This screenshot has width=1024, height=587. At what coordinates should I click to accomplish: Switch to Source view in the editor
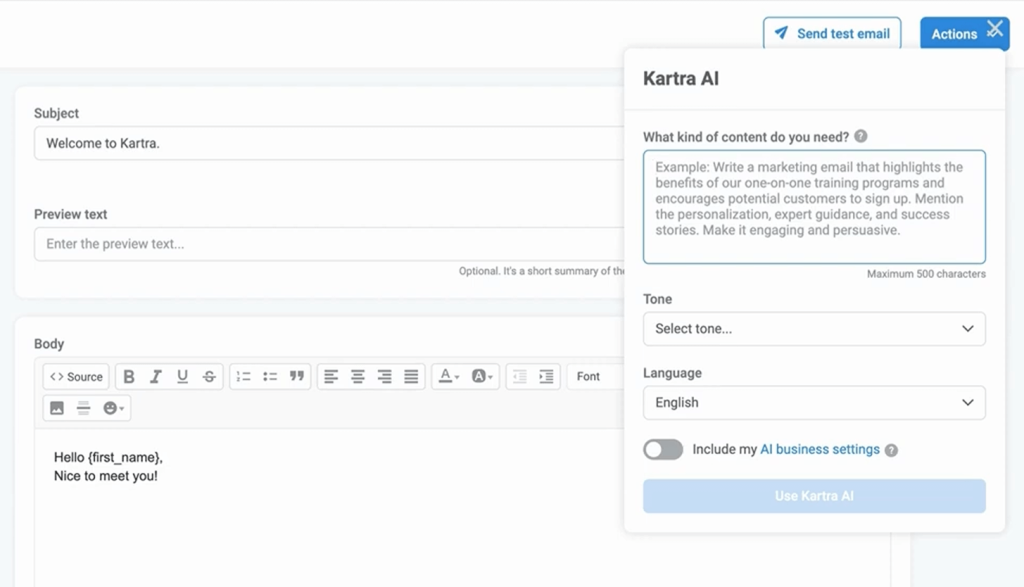[75, 377]
